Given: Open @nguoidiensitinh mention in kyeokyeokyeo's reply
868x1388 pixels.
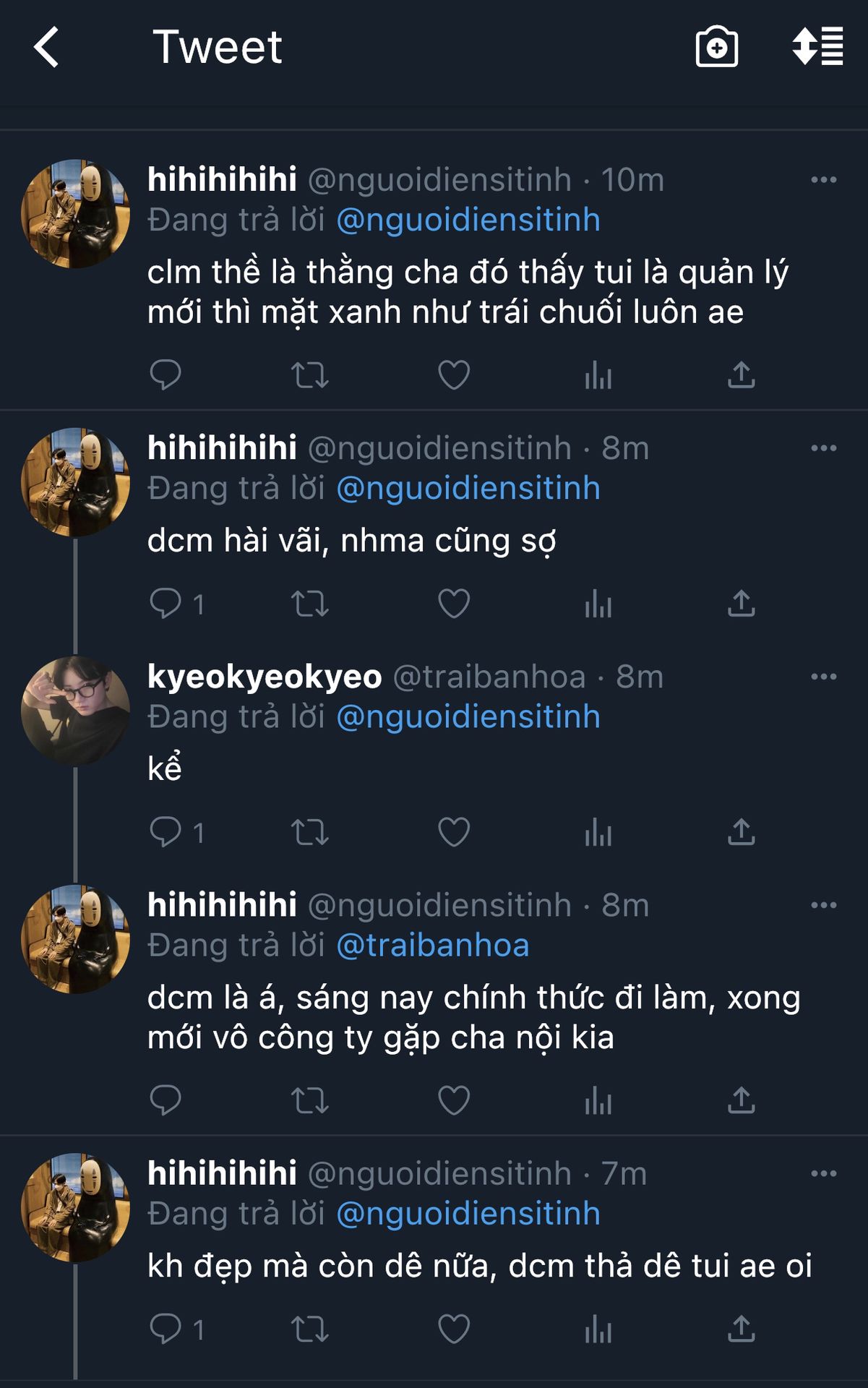Looking at the screenshot, I should coord(468,717).
